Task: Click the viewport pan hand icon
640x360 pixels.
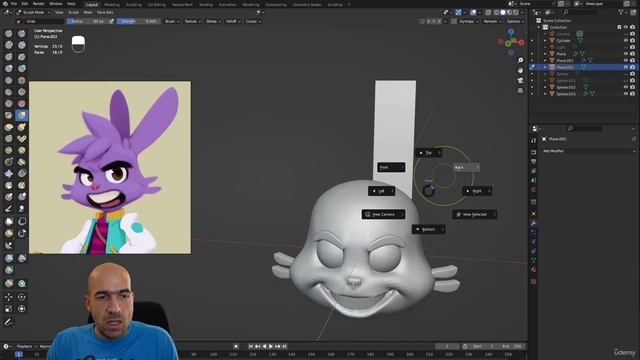Action: (520, 70)
